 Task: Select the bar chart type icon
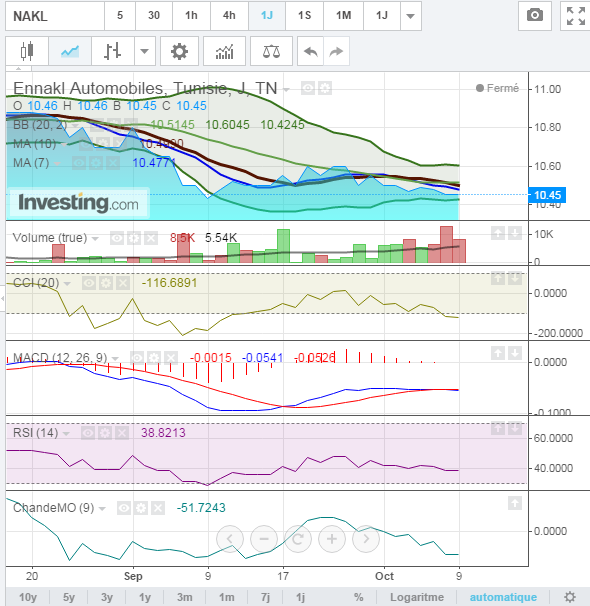tap(113, 51)
